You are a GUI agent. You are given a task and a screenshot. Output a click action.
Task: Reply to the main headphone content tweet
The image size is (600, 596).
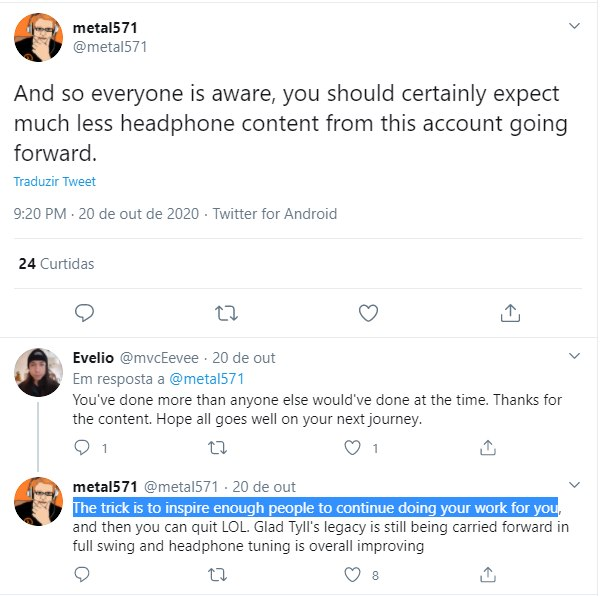click(86, 313)
